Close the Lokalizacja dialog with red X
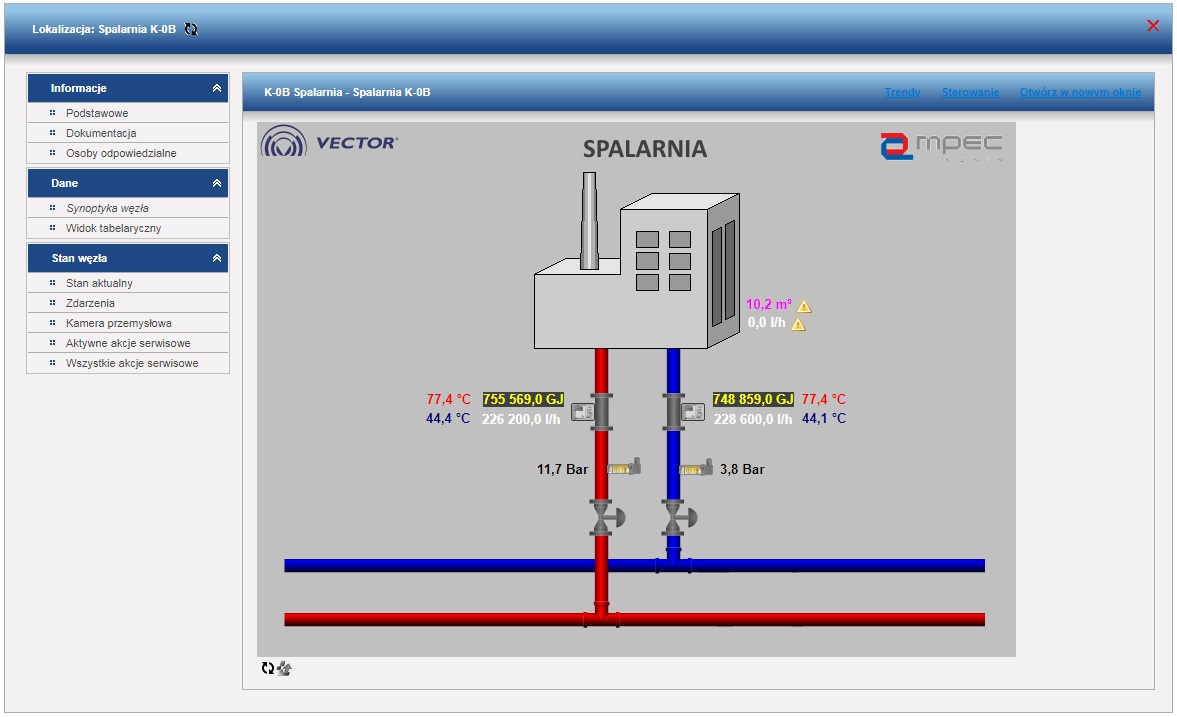 (1153, 26)
